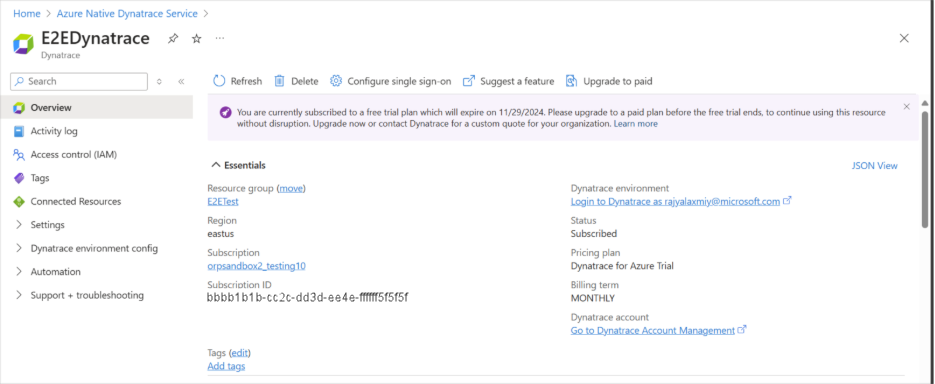This screenshot has height=384, width=935.
Task: Click the Add tags link
Action: (226, 366)
